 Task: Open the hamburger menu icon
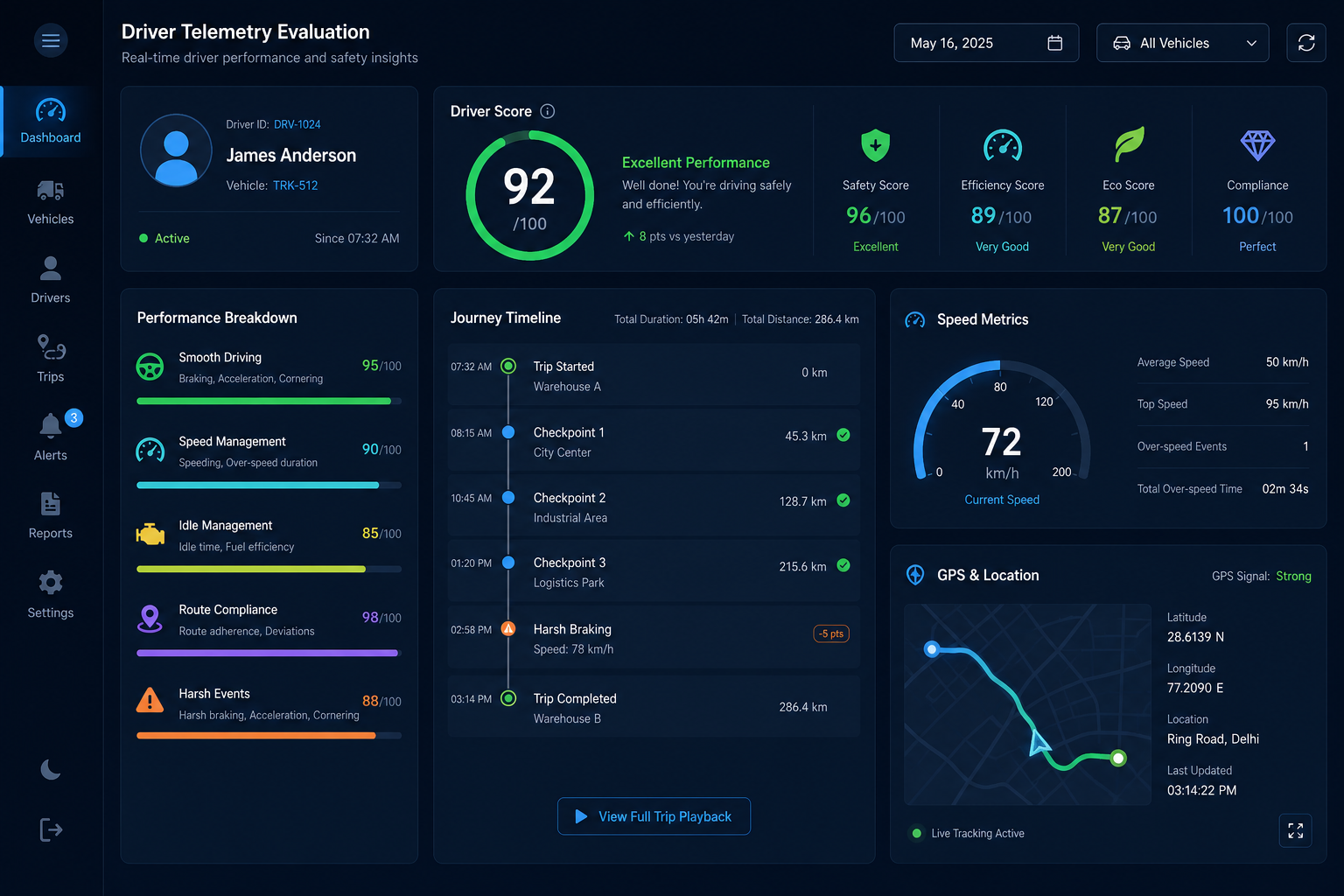[51, 40]
